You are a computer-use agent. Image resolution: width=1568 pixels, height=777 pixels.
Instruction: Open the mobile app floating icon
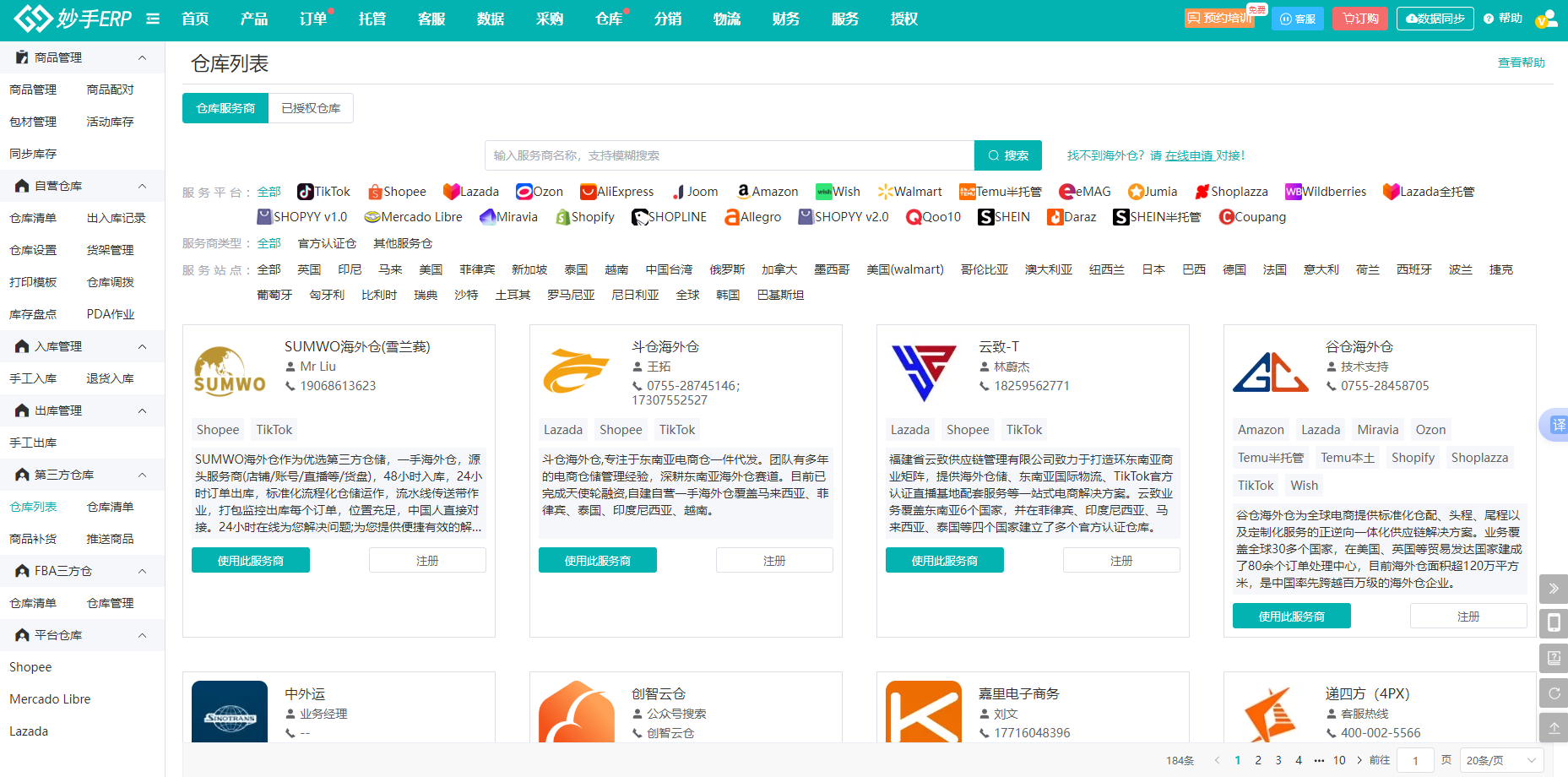pos(1554,623)
